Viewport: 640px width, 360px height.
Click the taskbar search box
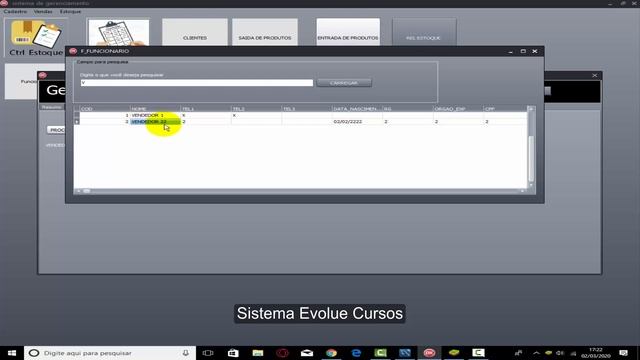(x=110, y=353)
